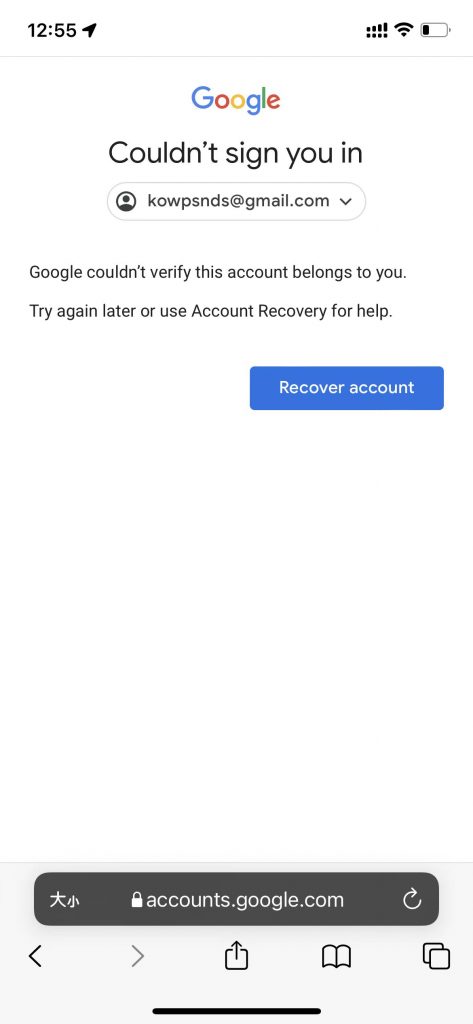Open the 大小 page settings menu
Viewport: 473px width, 1024px height.
pyautogui.click(x=65, y=901)
